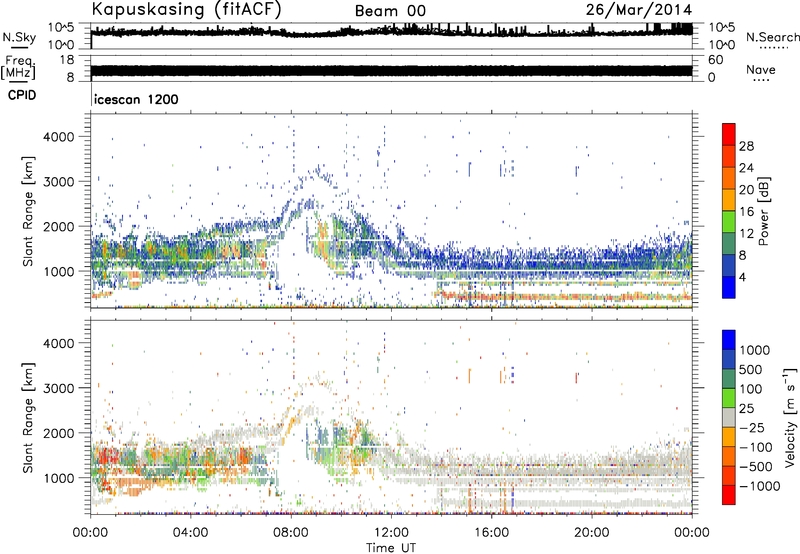Click the 'Slant Range [km]' label of velocity panel
The height and width of the screenshot is (554, 800).
coord(28,417)
